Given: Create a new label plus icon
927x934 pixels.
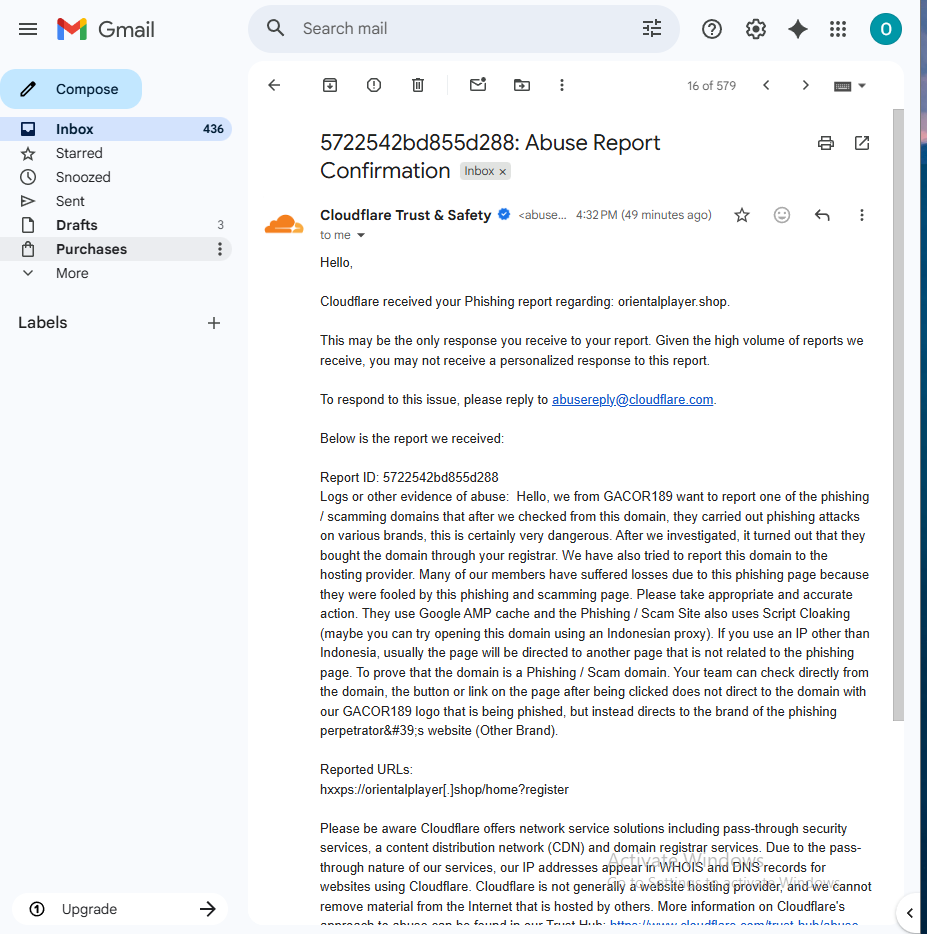Looking at the screenshot, I should coord(214,323).
